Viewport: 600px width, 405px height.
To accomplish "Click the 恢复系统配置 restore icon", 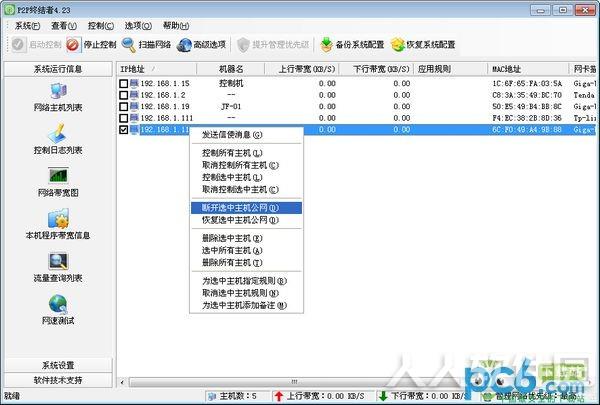I will pos(398,44).
